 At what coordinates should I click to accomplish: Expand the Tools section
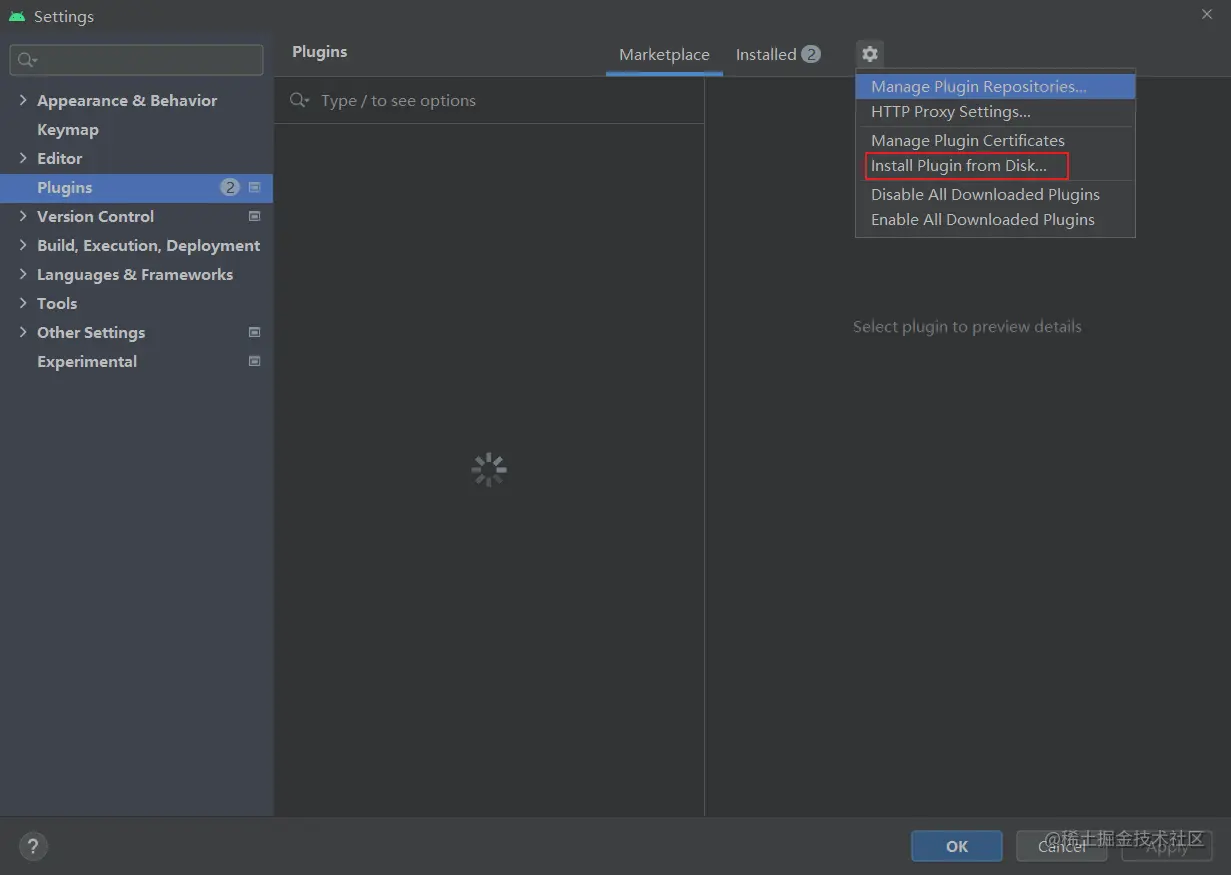pos(23,303)
